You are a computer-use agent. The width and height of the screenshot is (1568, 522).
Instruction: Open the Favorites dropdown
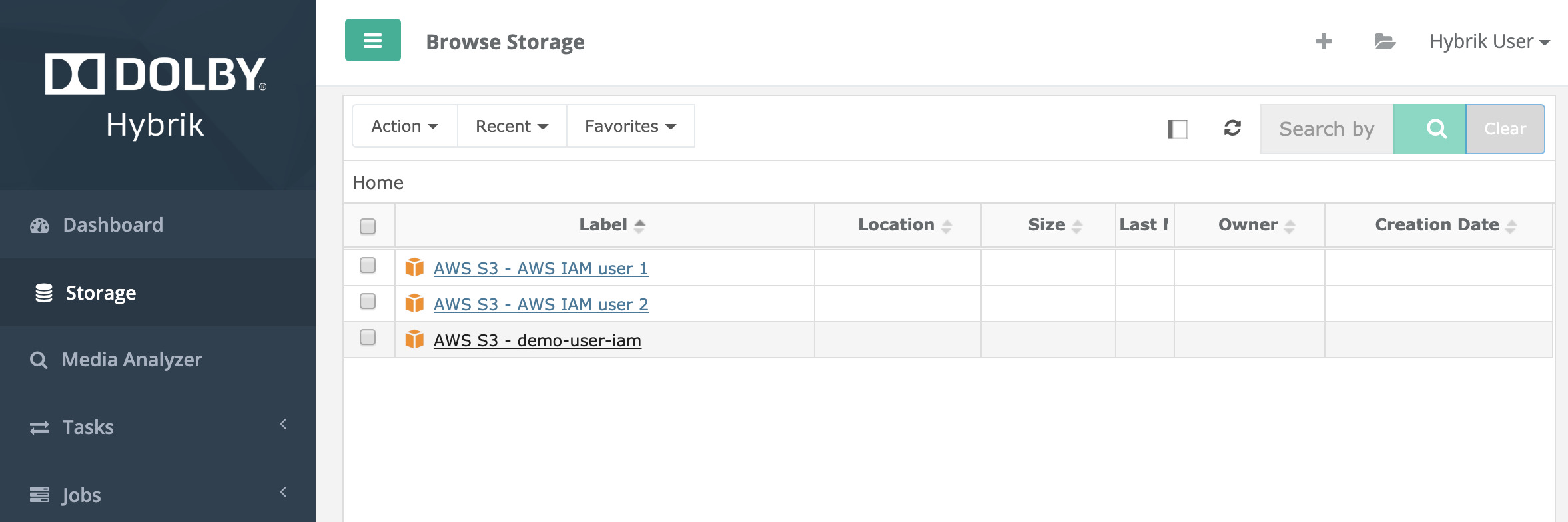pyautogui.click(x=630, y=126)
